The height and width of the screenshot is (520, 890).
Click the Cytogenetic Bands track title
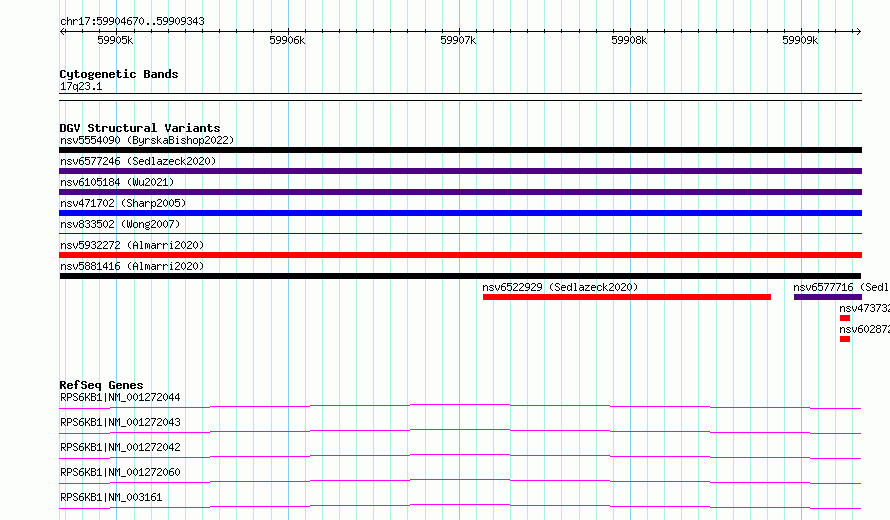click(x=119, y=74)
